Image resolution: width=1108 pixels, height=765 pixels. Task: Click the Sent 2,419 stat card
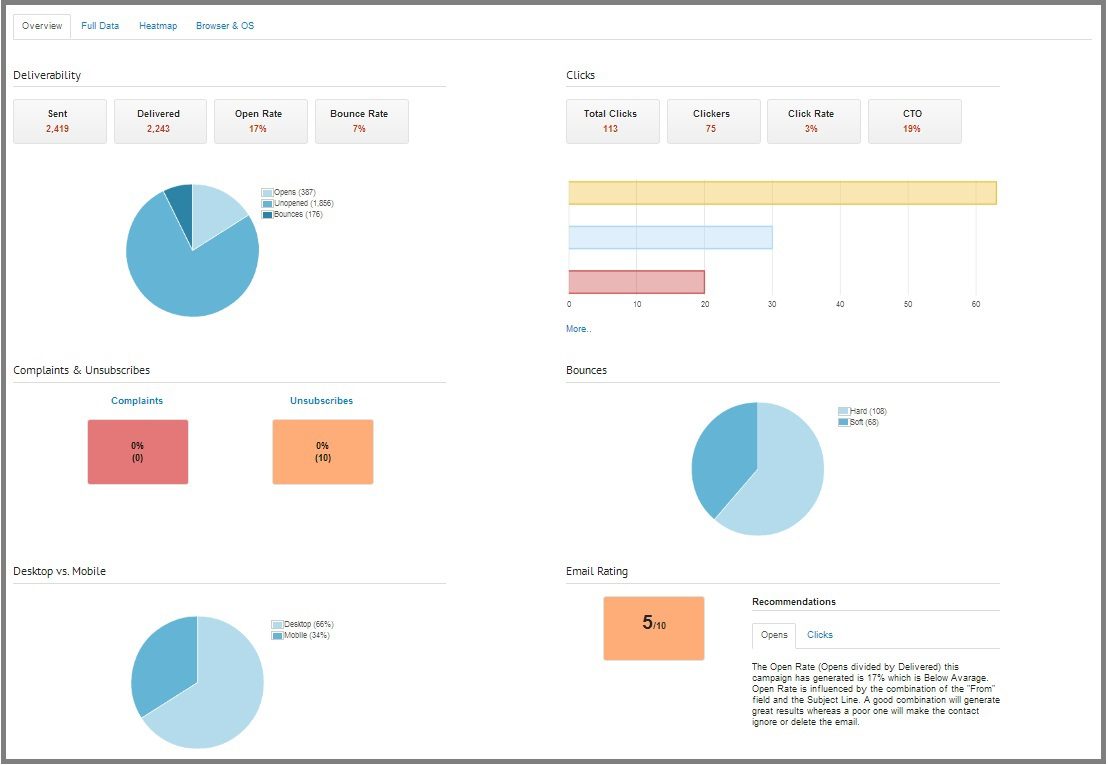(x=58, y=120)
